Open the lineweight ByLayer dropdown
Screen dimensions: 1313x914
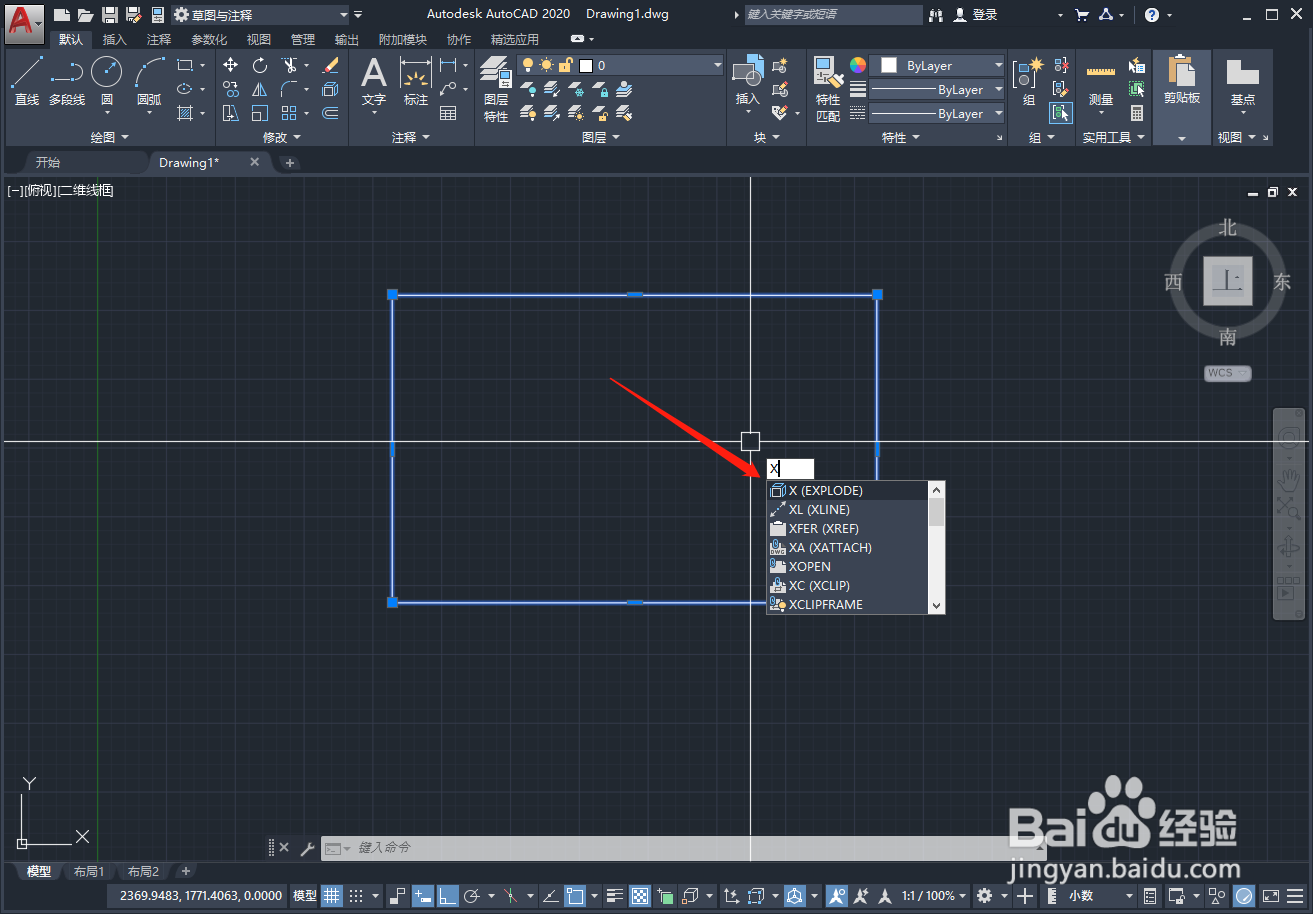(x=936, y=90)
